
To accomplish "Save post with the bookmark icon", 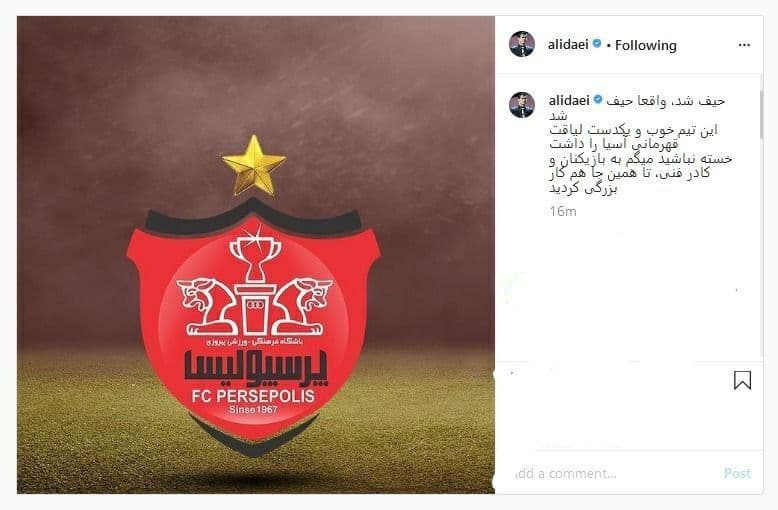I will [x=742, y=381].
